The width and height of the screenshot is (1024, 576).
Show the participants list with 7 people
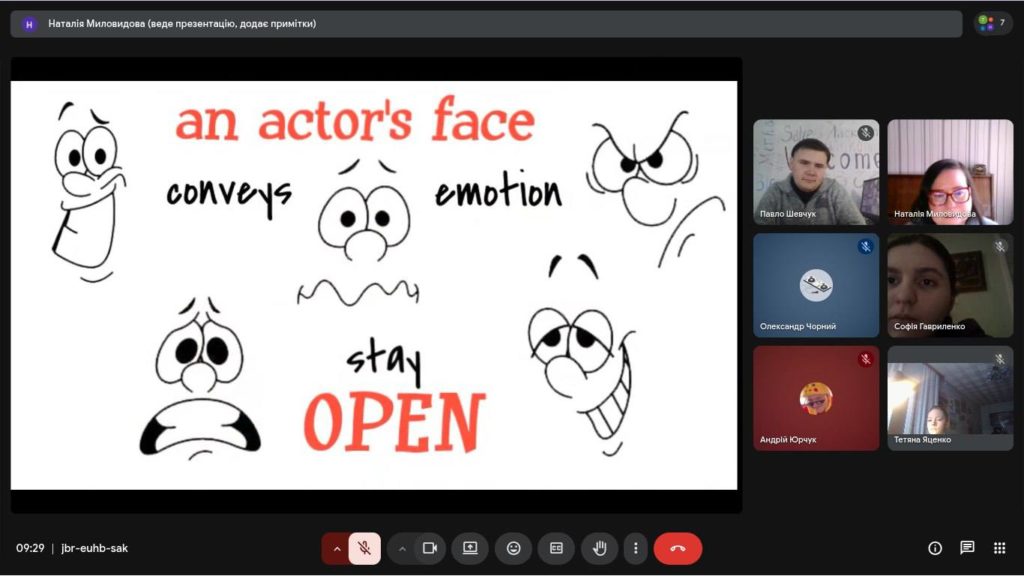coord(993,23)
